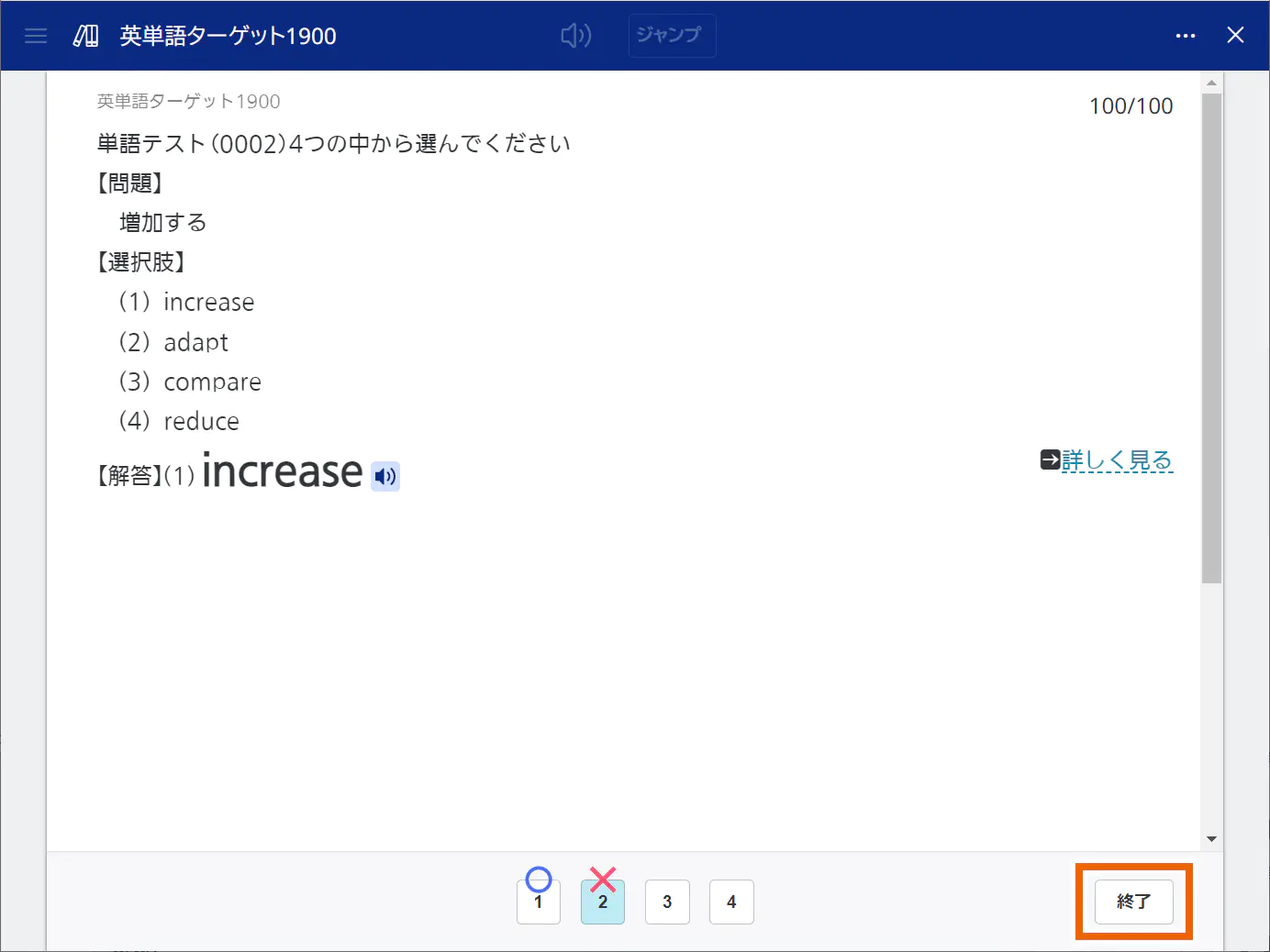This screenshot has height=952, width=1270.
Task: Click the arrow icon beside 詳しく見る
Action: point(1051,459)
